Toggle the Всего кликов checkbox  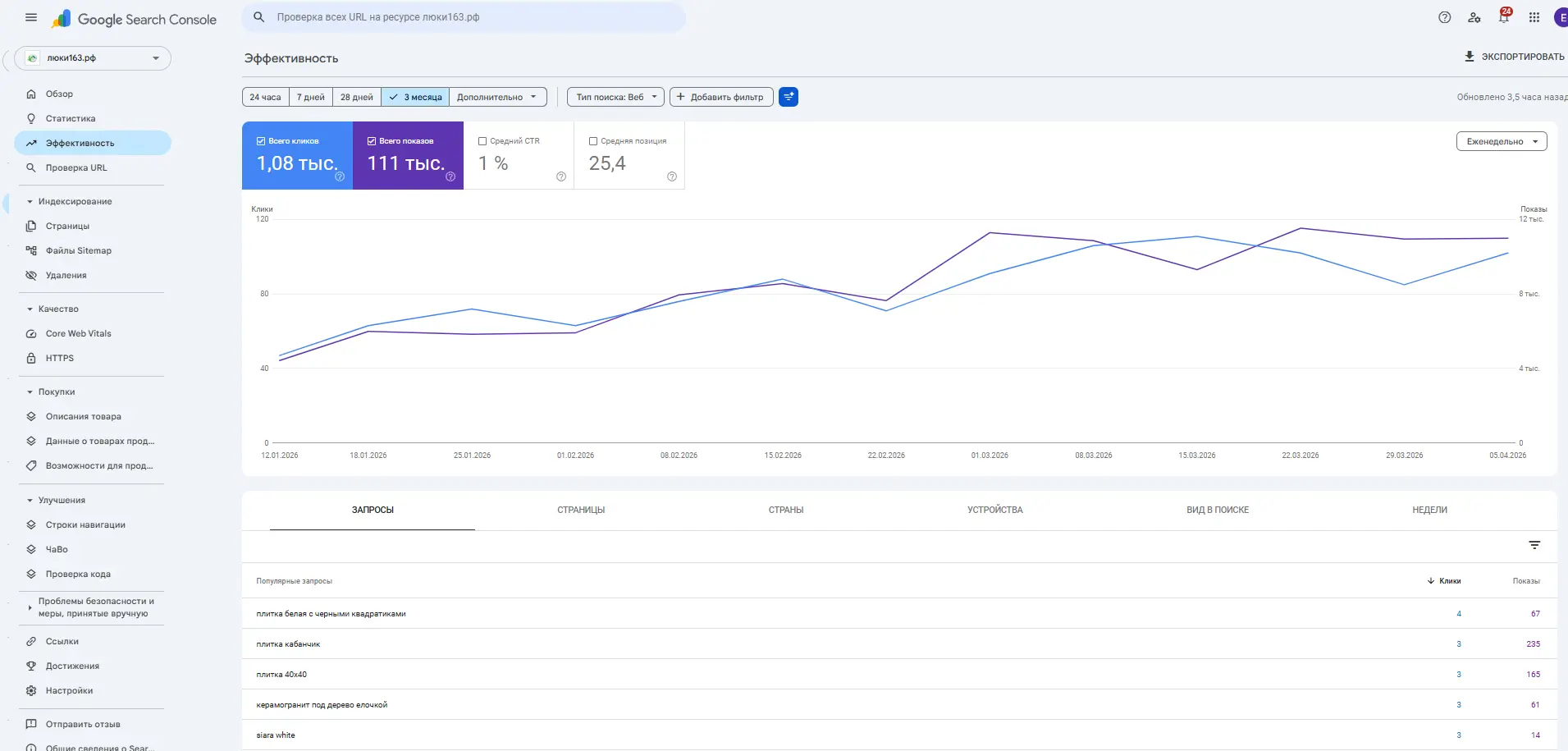[x=261, y=141]
